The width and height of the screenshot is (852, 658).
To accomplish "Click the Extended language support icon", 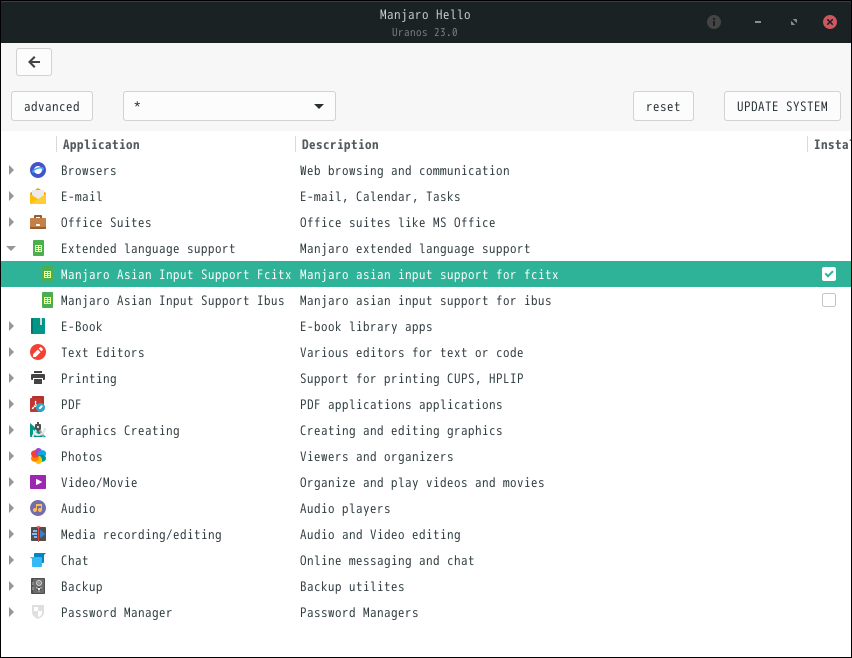I will 38,248.
